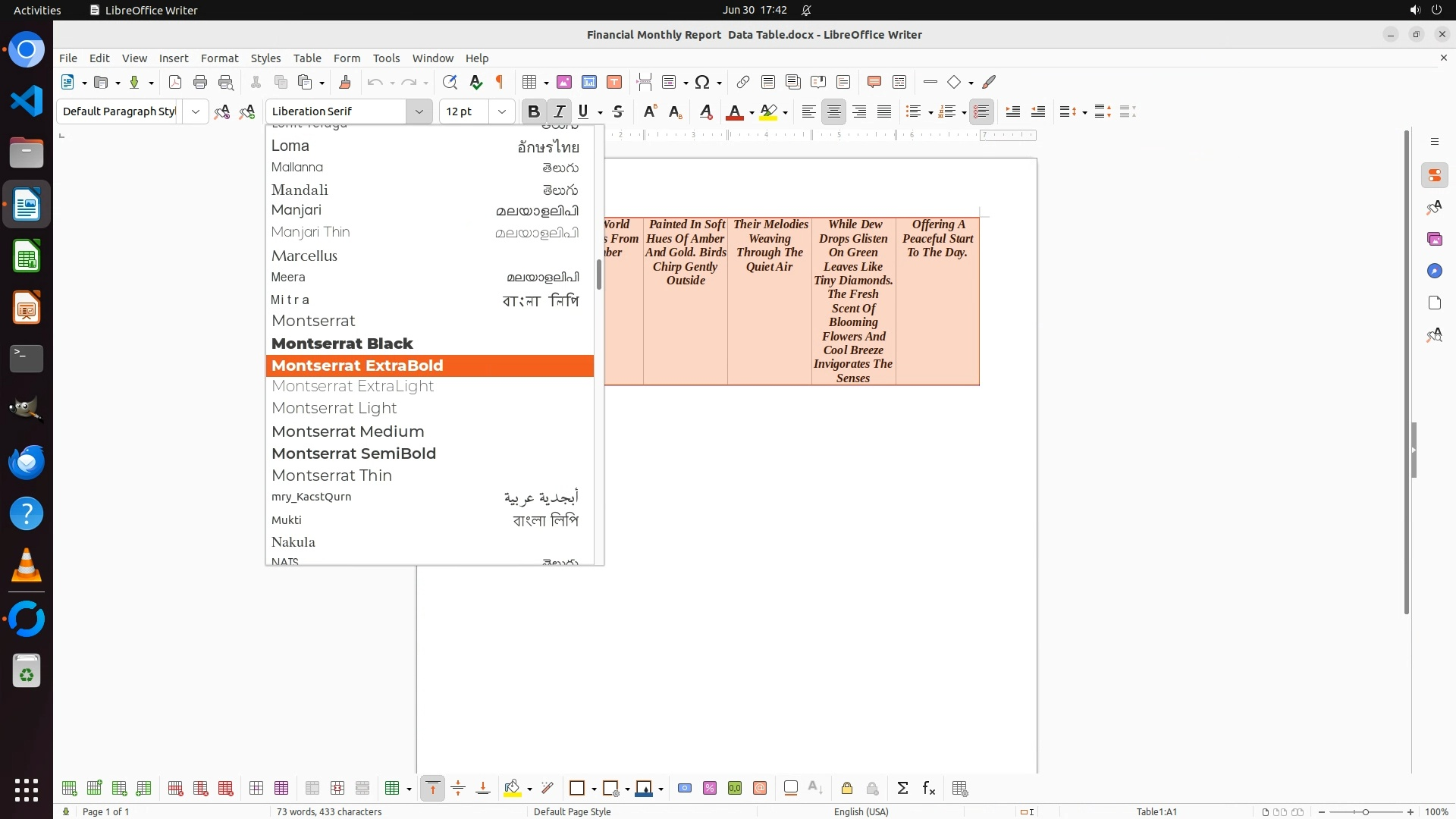
Task: Open the Format menu
Action: [x=219, y=58]
